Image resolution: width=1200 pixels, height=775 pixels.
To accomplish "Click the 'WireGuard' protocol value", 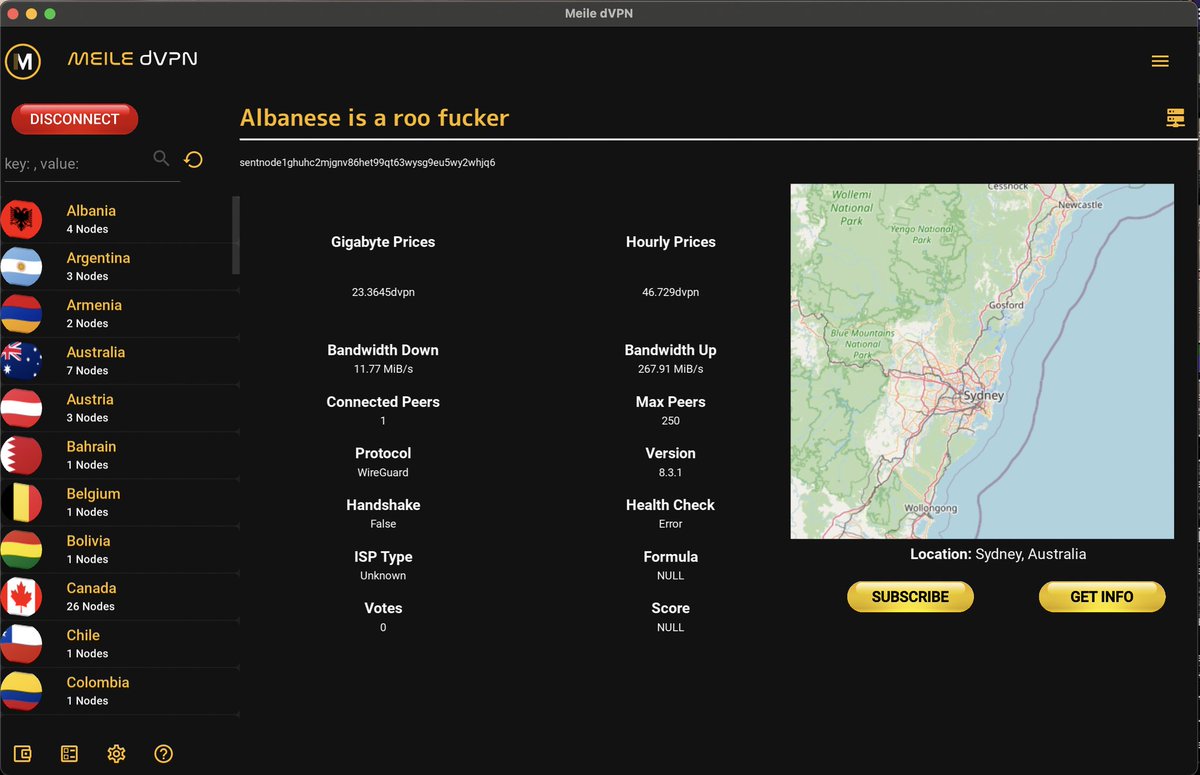I will click(x=383, y=472).
